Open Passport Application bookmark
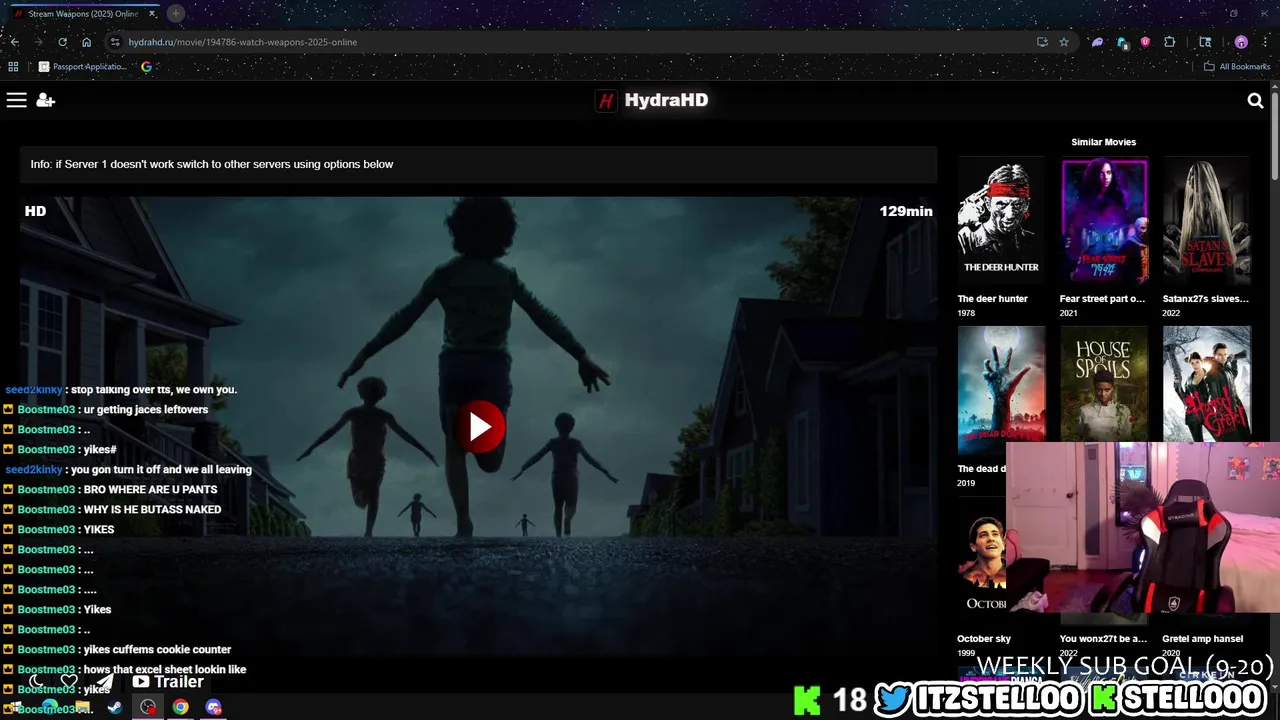Screen dimensions: 1280x720 pyautogui.click(x=82, y=67)
